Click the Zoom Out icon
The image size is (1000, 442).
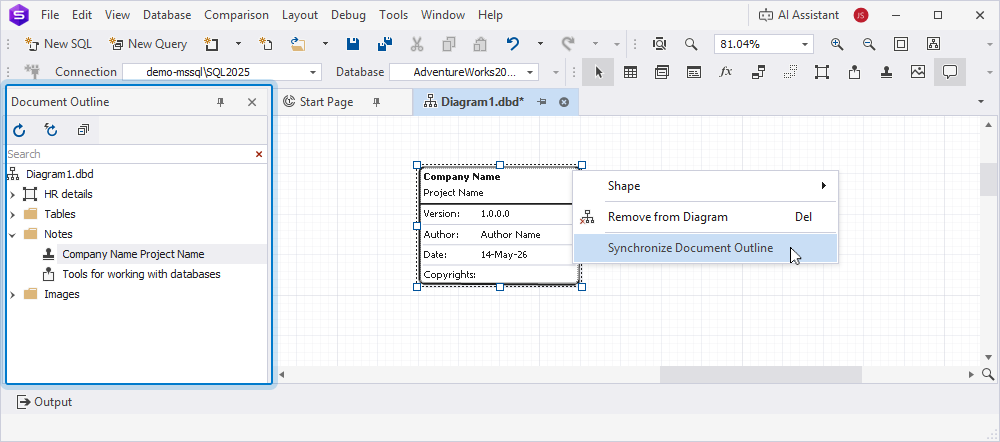[869, 44]
